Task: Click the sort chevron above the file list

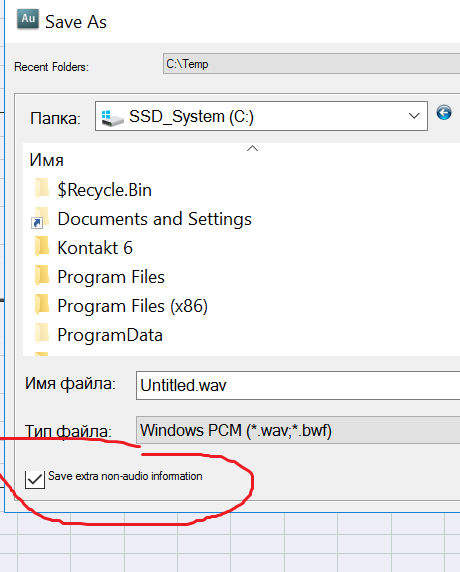Action: click(252, 148)
